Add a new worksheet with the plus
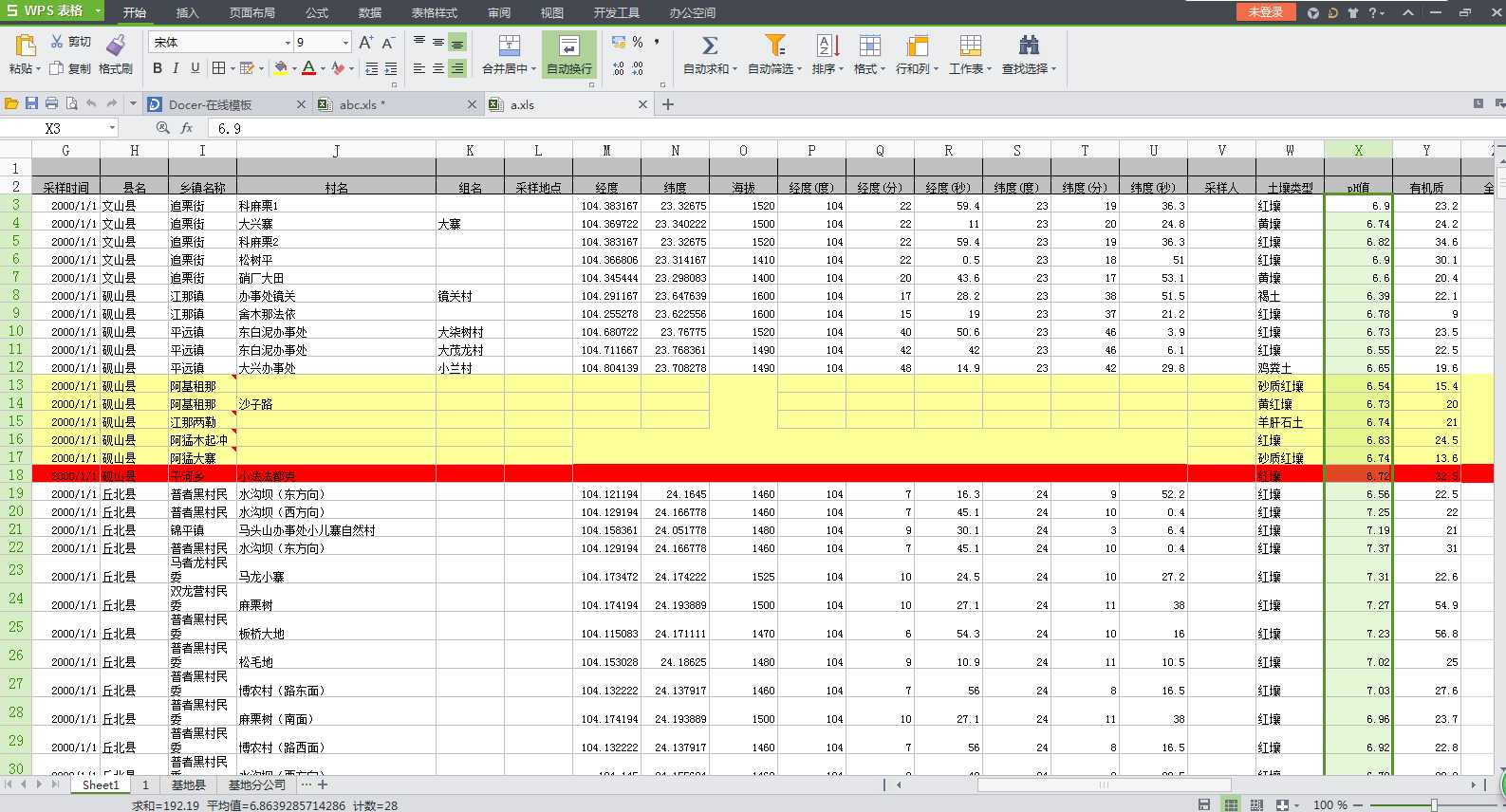Screen dimensions: 1506x812 coord(323,784)
